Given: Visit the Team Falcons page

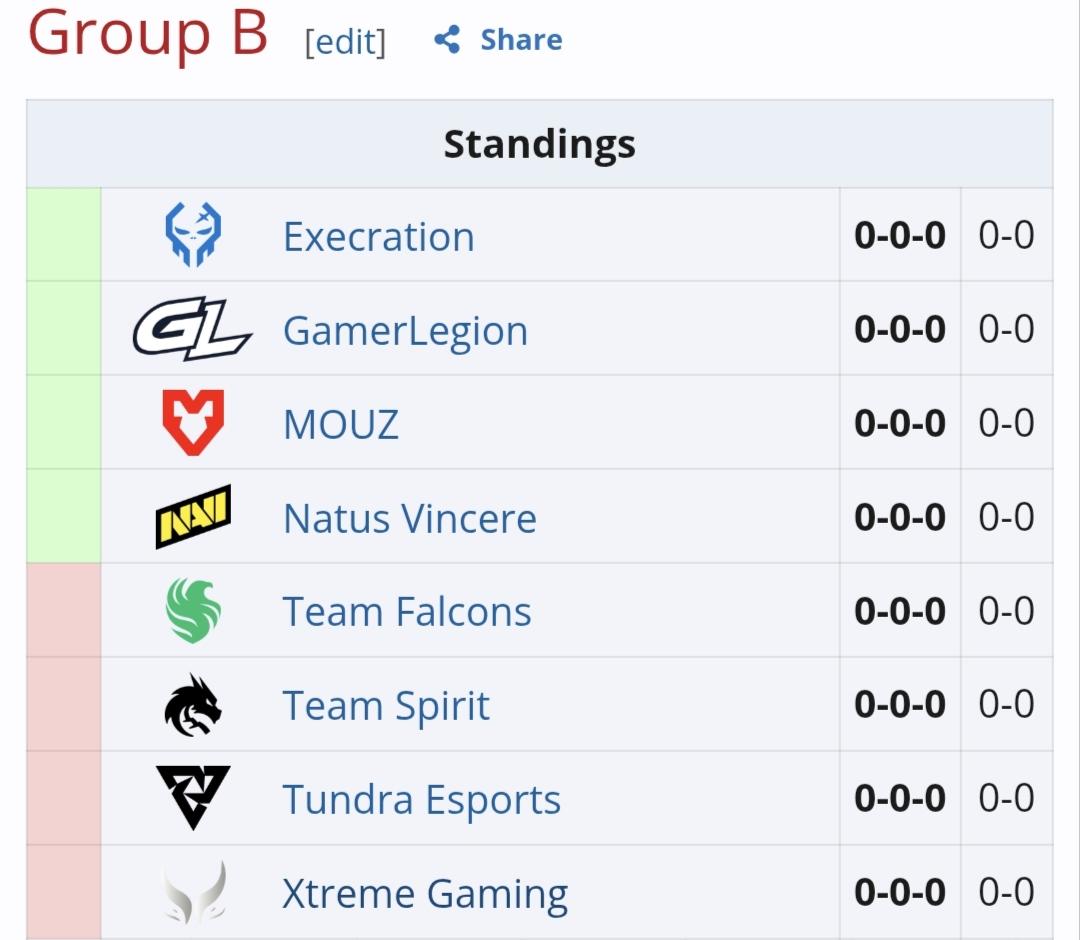Looking at the screenshot, I should coord(407,612).
